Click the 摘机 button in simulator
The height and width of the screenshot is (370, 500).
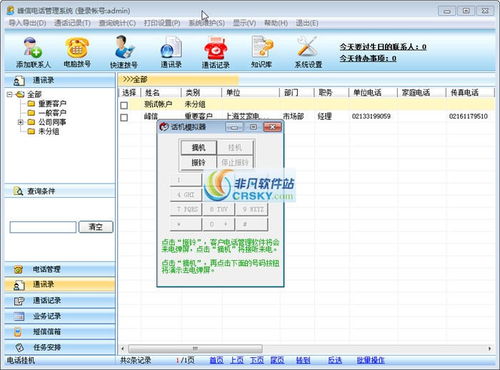coord(198,147)
